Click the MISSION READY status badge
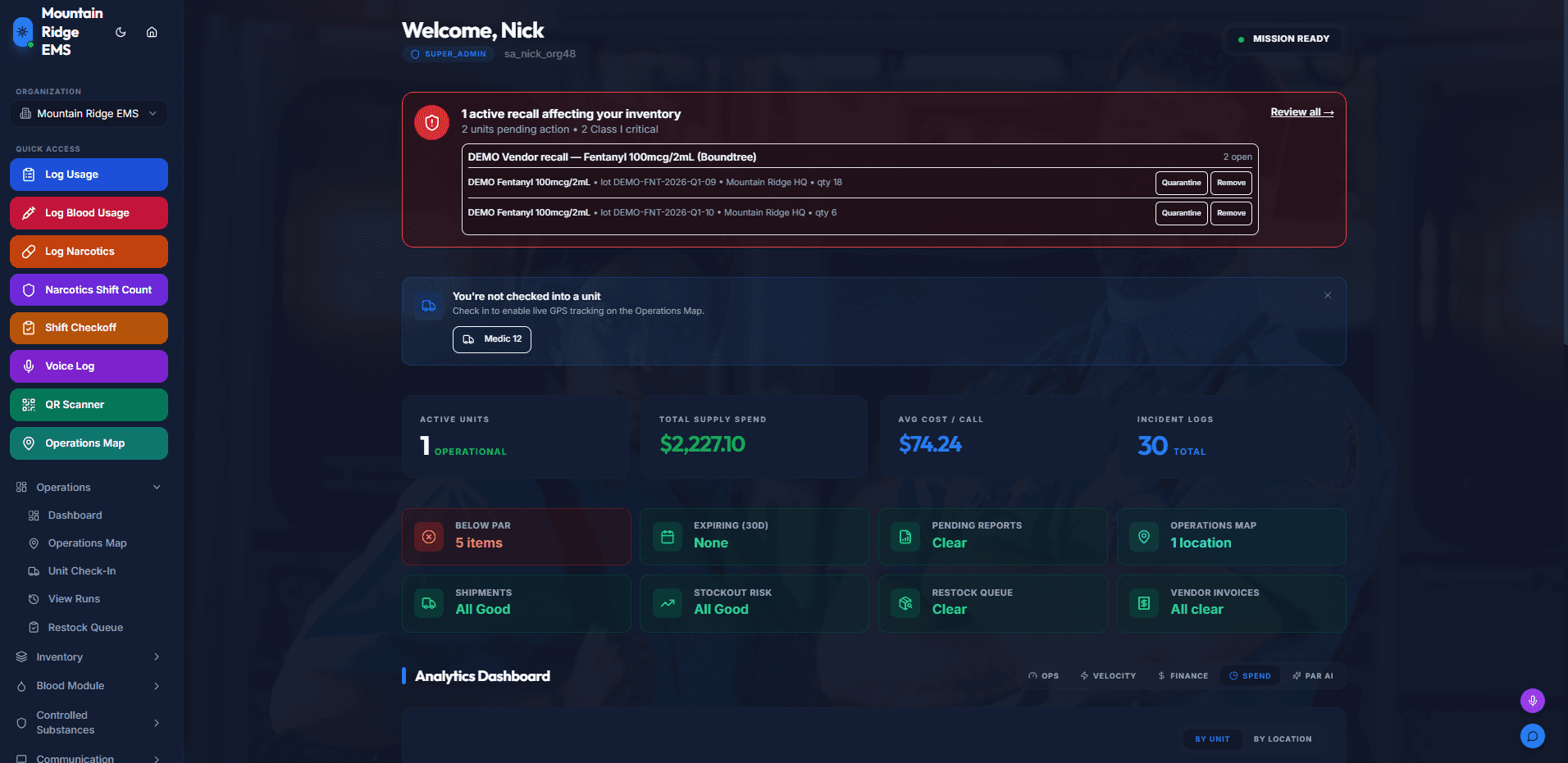1568x763 pixels. pyautogui.click(x=1284, y=39)
